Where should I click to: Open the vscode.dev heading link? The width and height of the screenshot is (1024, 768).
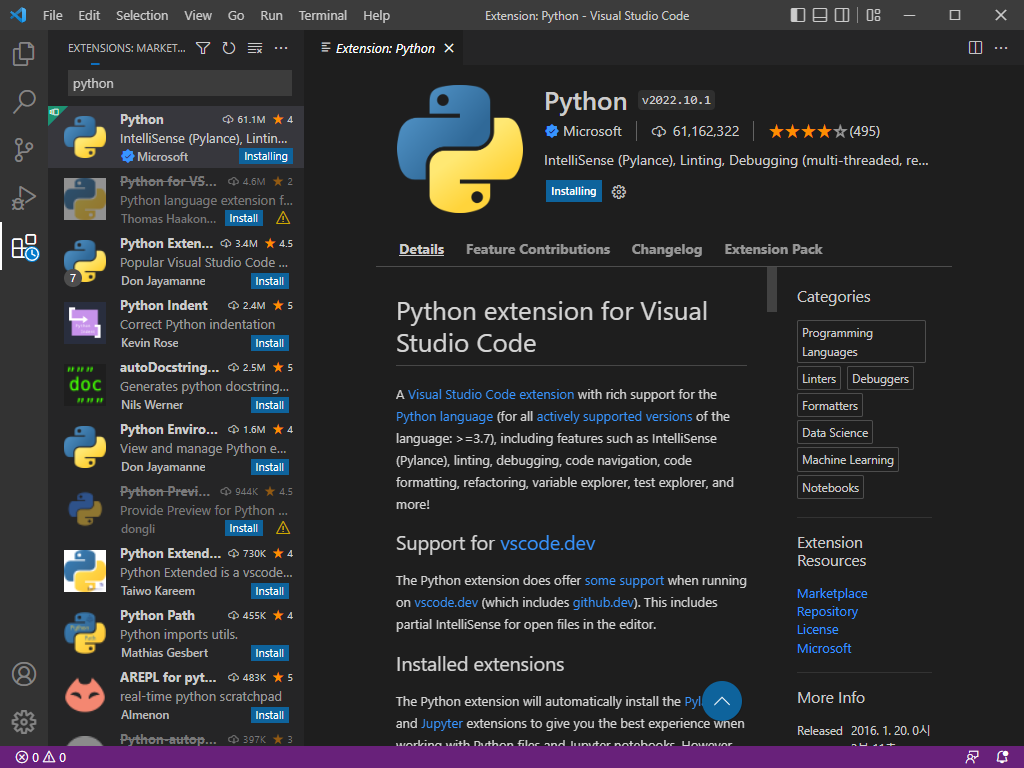[547, 543]
